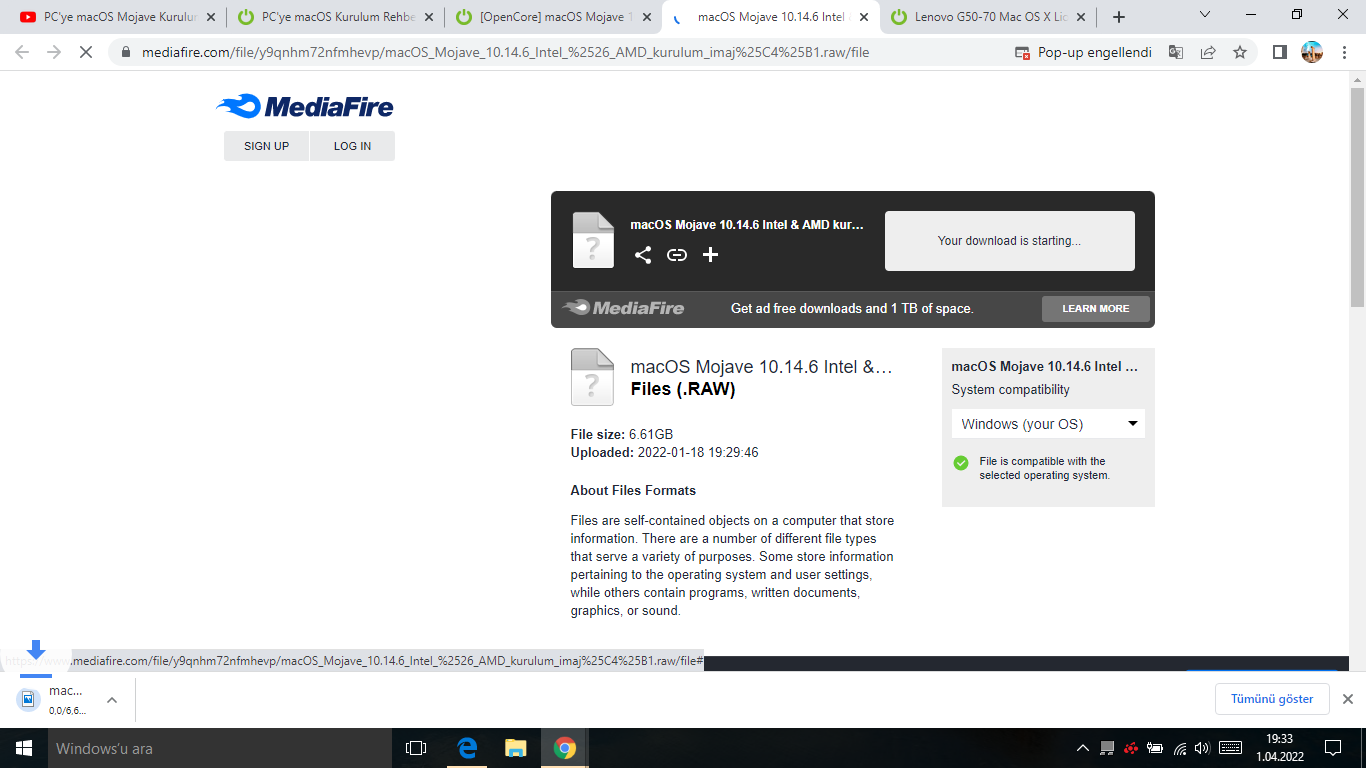Open File Explorer from the taskbar
This screenshot has width=1366, height=768.
pyautogui.click(x=516, y=748)
